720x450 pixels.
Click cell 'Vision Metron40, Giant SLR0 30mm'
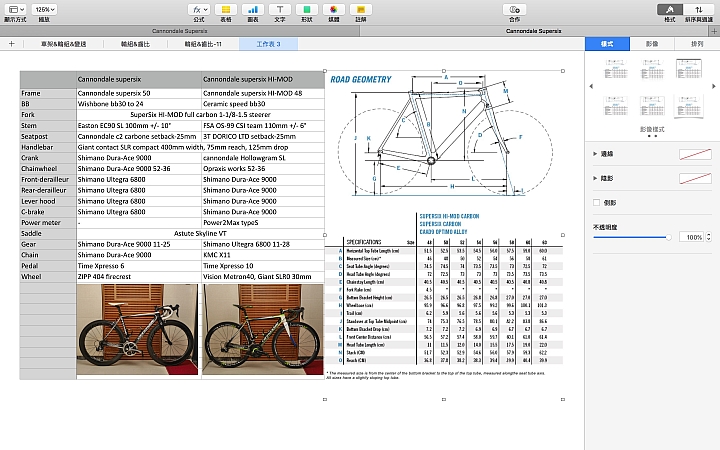pyautogui.click(x=263, y=277)
